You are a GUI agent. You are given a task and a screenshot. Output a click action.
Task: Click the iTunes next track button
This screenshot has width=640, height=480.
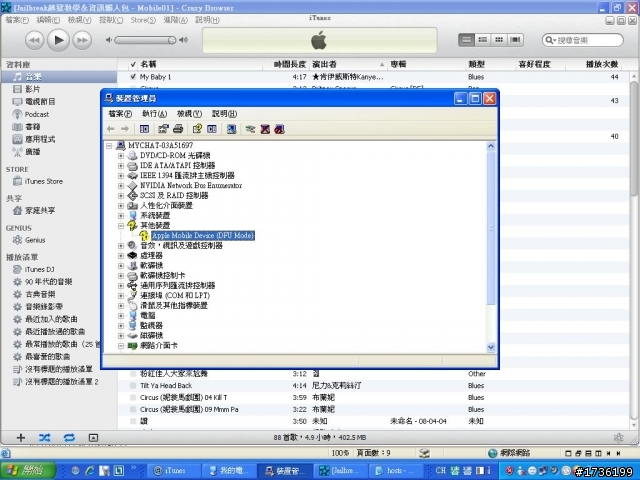(x=82, y=40)
